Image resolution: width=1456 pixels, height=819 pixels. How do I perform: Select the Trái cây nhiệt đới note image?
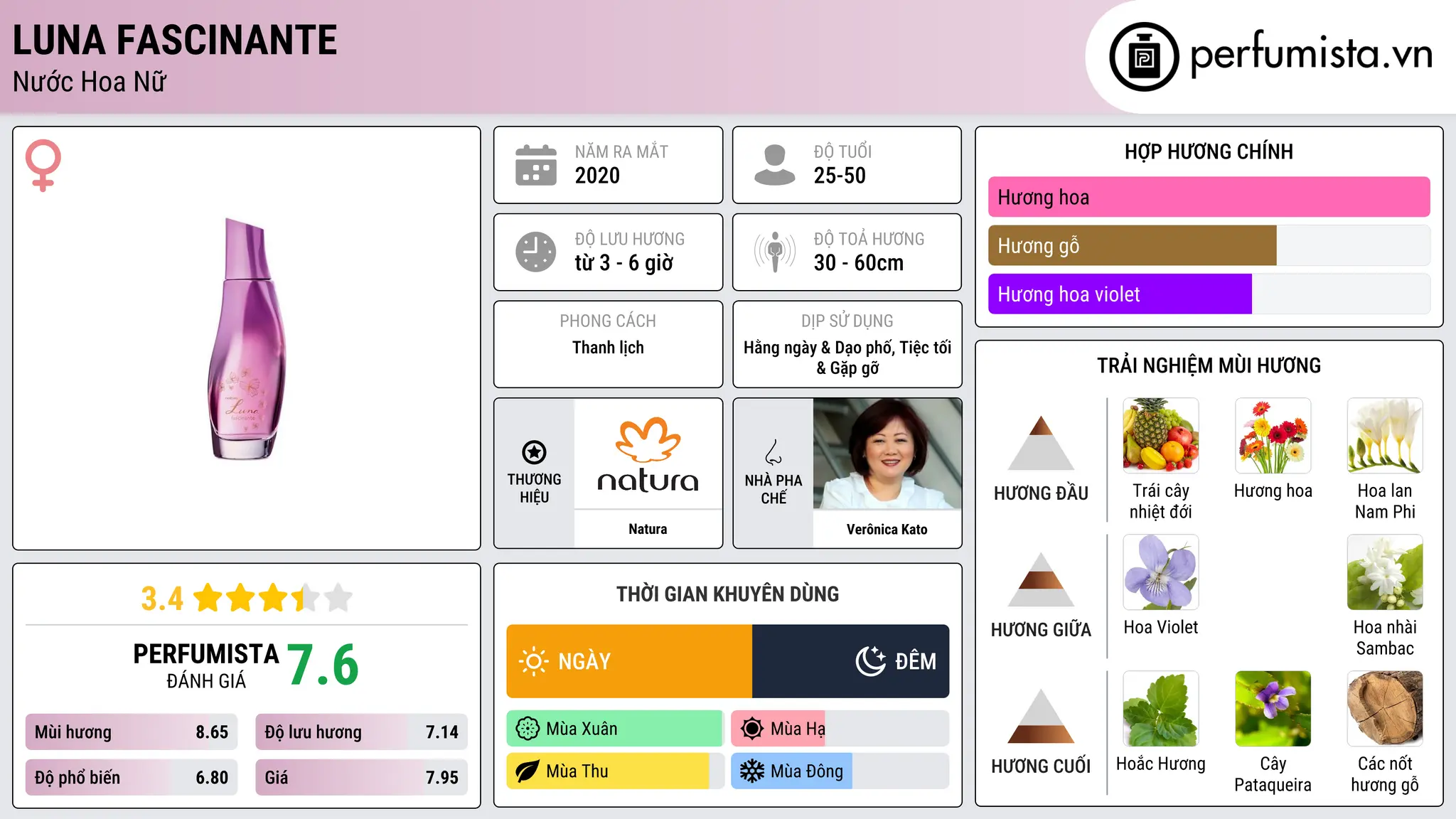pyautogui.click(x=1161, y=435)
